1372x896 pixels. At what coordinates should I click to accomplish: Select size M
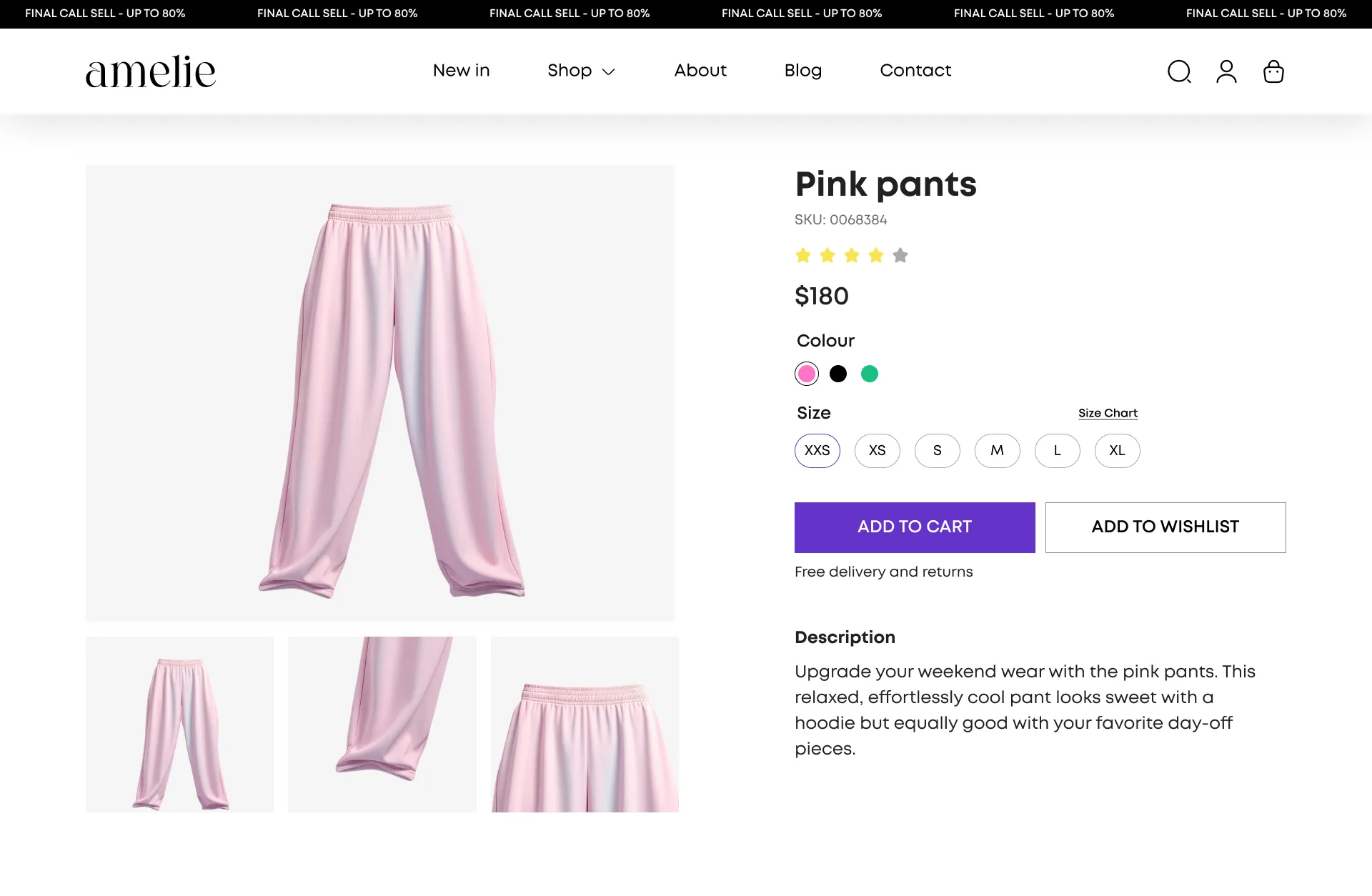[x=998, y=451]
